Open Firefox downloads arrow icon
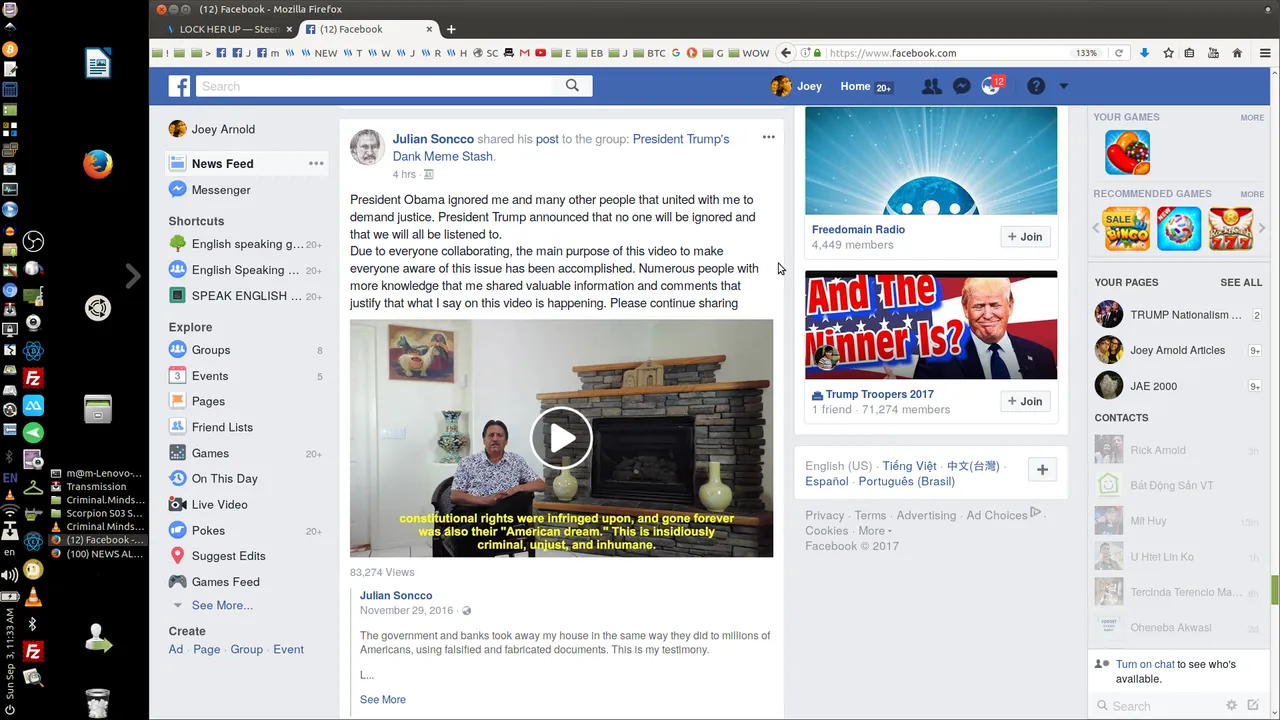Image resolution: width=1280 pixels, height=720 pixels. tap(1145, 53)
